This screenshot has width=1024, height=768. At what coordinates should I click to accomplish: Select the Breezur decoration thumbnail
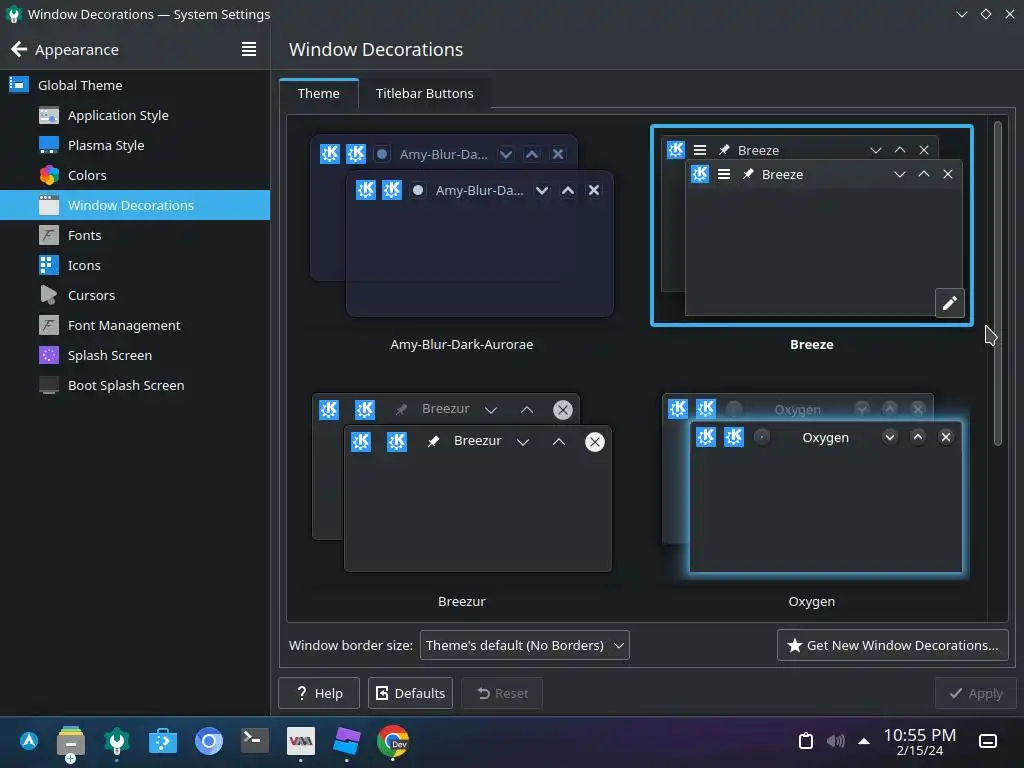(x=462, y=482)
